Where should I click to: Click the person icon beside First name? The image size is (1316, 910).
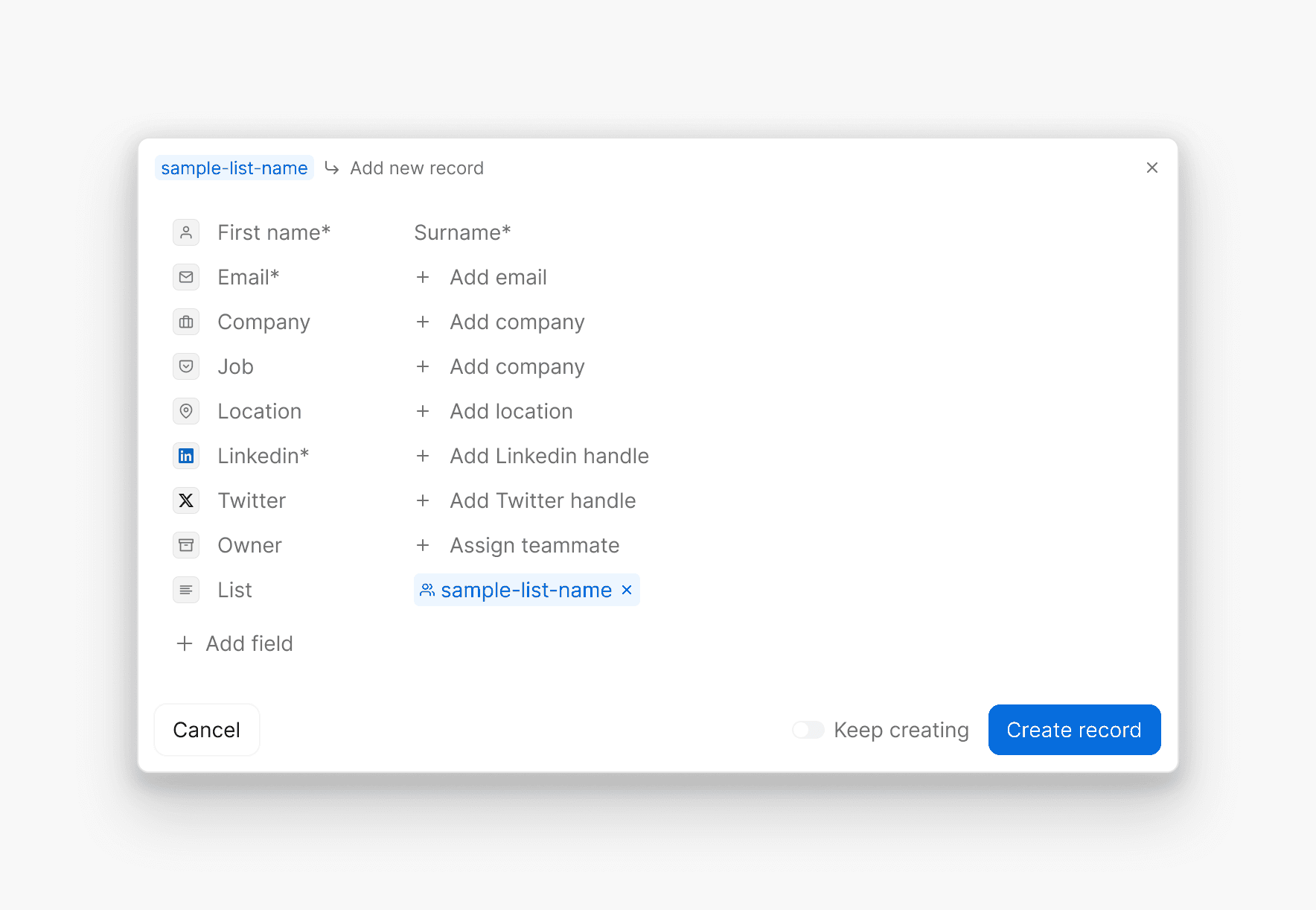pyautogui.click(x=186, y=232)
